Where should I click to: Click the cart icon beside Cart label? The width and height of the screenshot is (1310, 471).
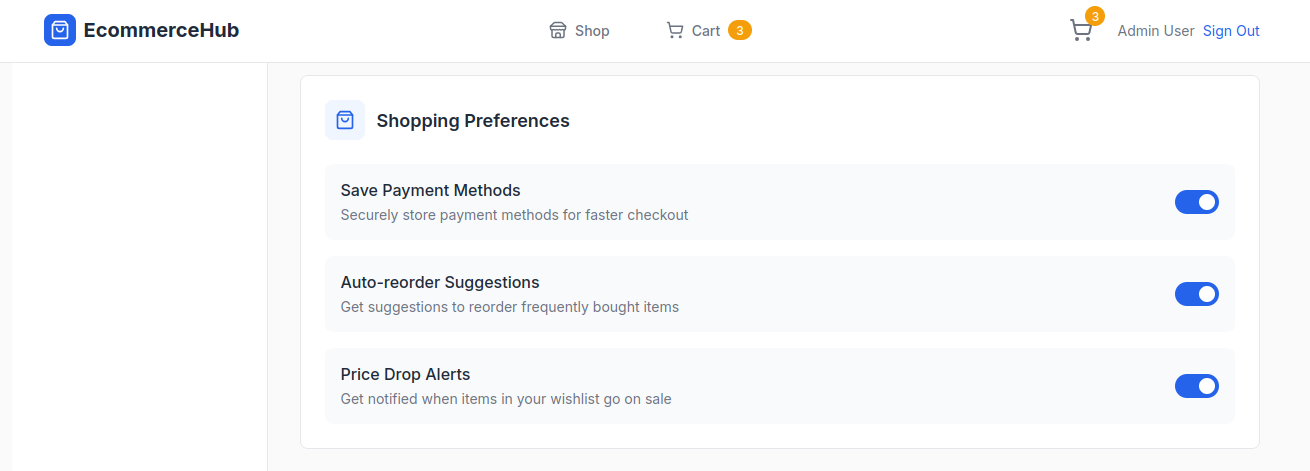[x=675, y=30]
